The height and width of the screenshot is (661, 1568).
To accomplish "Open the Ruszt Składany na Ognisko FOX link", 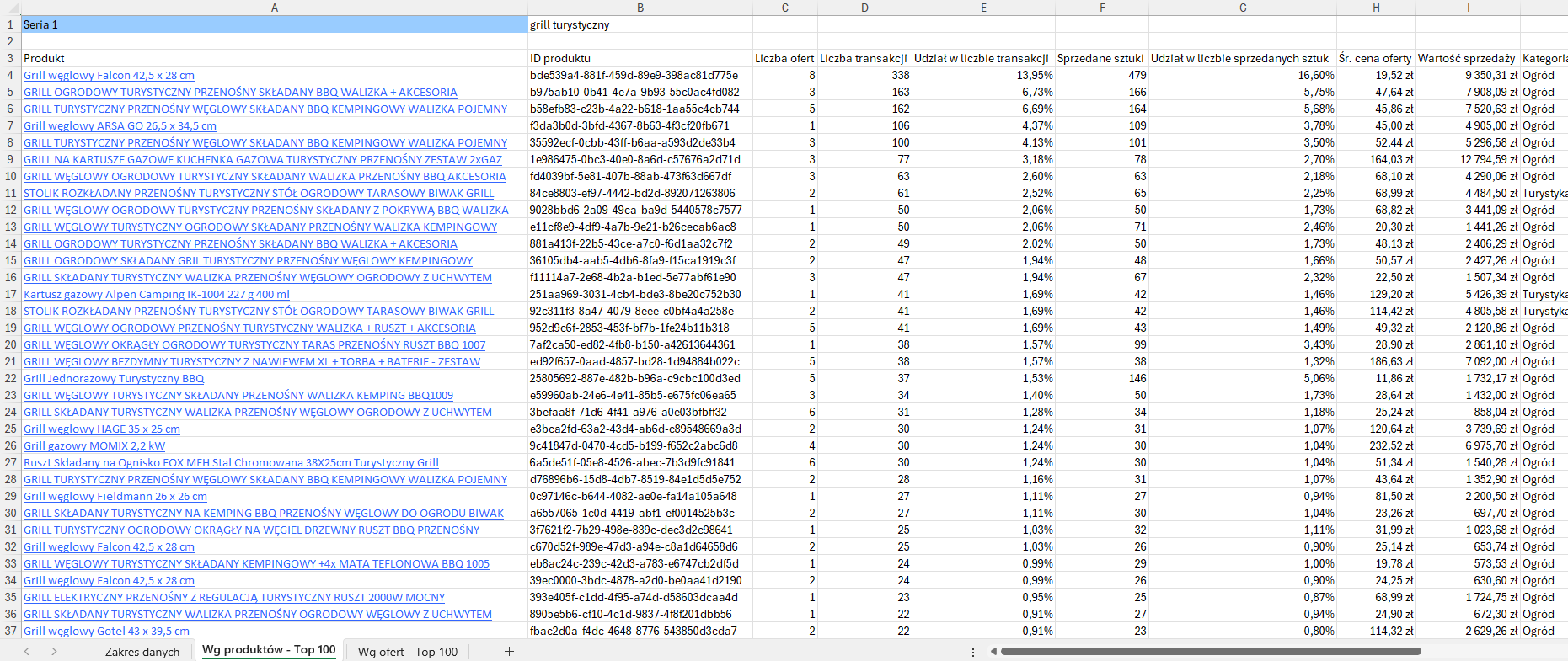I will click(x=231, y=462).
